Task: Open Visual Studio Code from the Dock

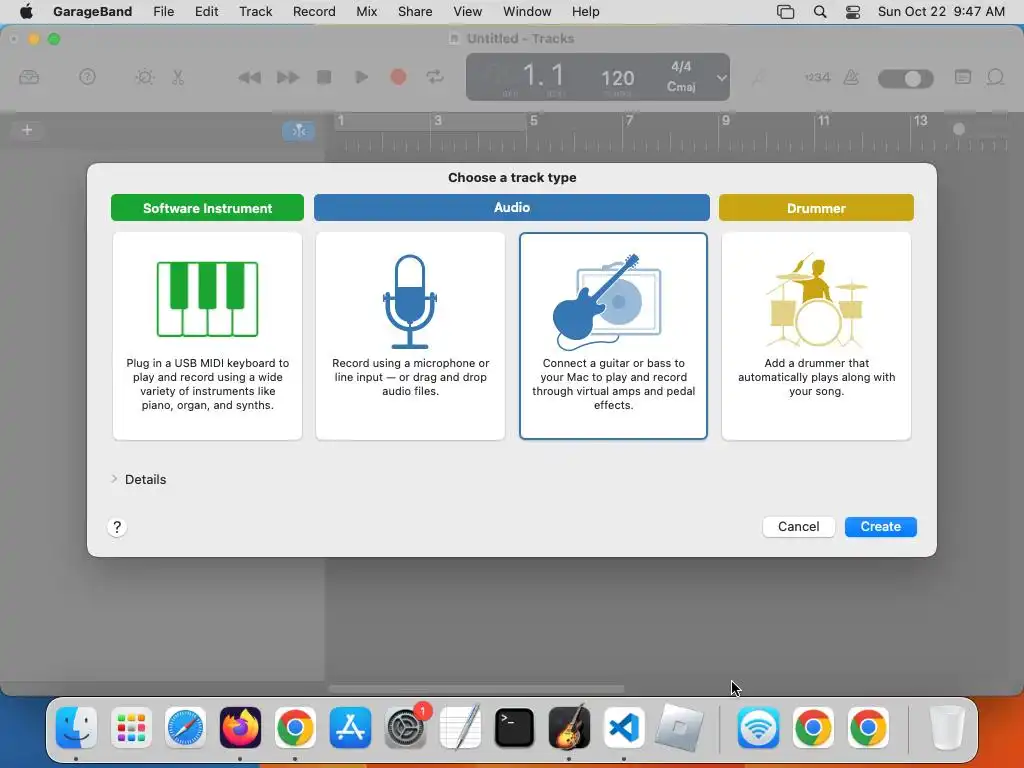Action: (624, 728)
